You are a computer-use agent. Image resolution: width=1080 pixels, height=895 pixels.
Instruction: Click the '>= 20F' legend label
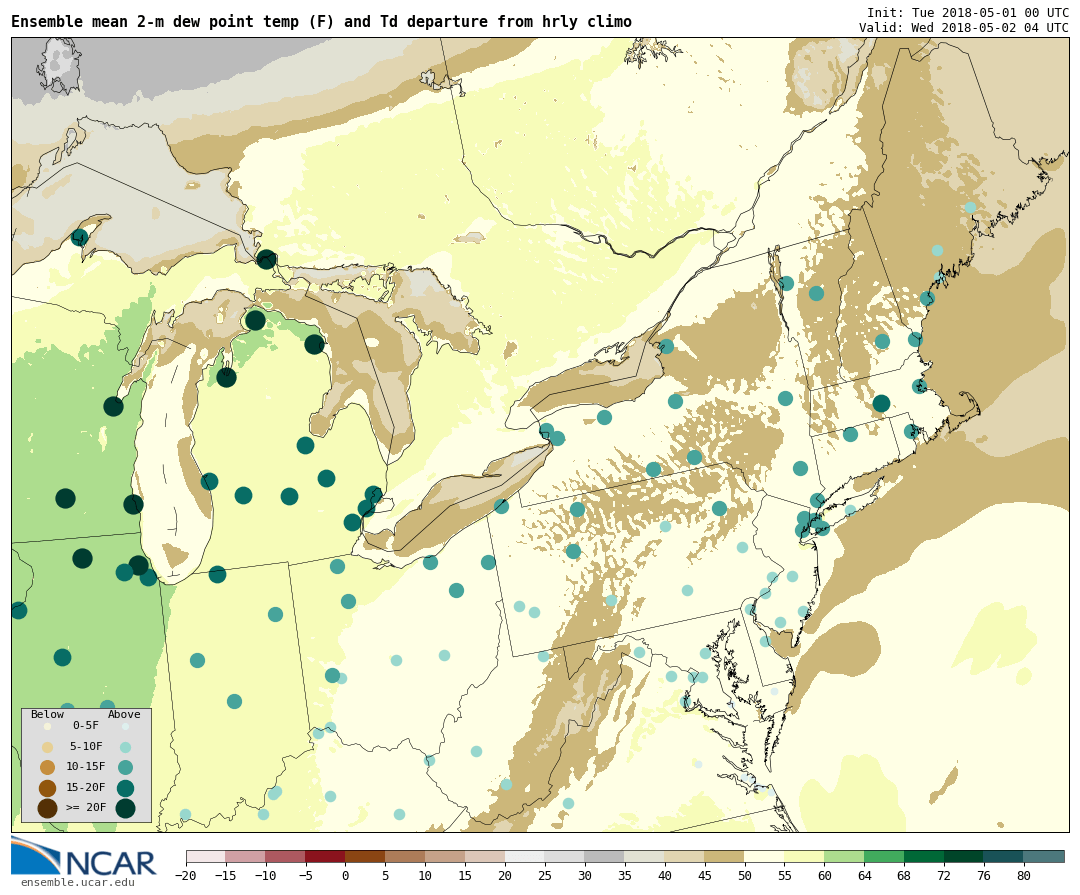86,807
